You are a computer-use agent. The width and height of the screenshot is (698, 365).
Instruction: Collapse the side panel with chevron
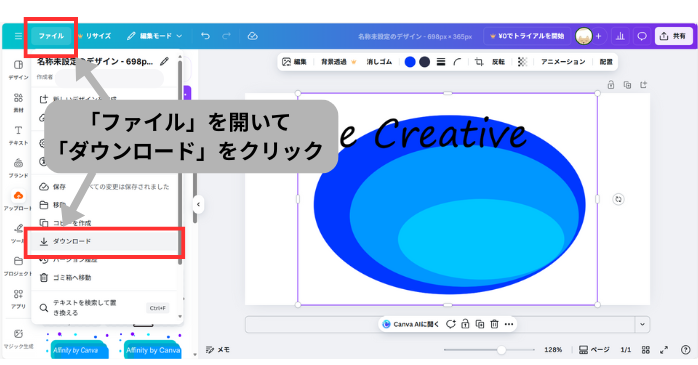click(x=199, y=205)
